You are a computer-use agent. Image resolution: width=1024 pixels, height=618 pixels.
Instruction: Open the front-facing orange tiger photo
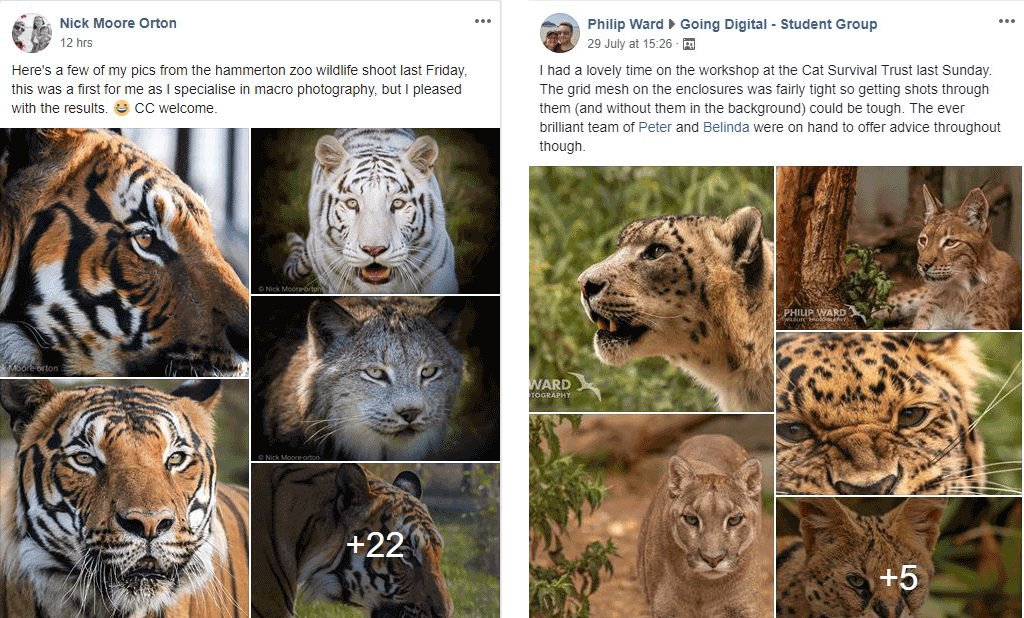(124, 498)
